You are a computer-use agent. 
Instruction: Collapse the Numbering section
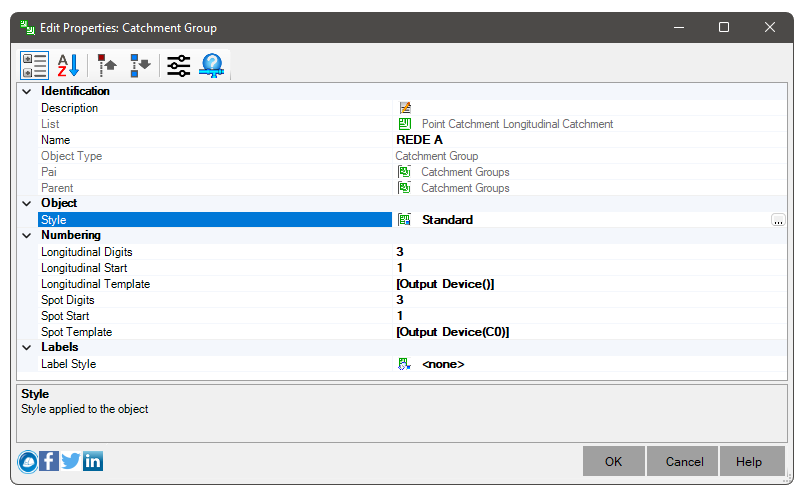pyautogui.click(x=27, y=236)
